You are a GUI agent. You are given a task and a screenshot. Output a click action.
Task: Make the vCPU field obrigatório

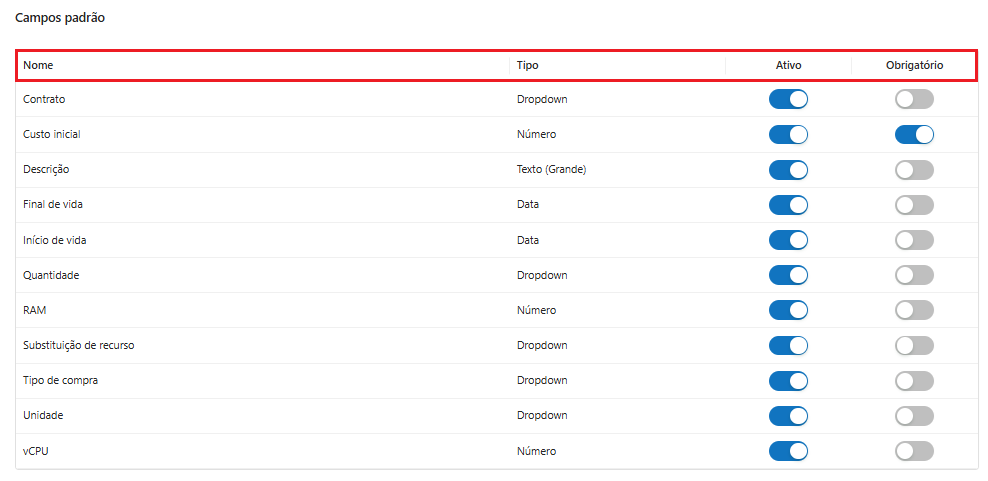(x=914, y=451)
